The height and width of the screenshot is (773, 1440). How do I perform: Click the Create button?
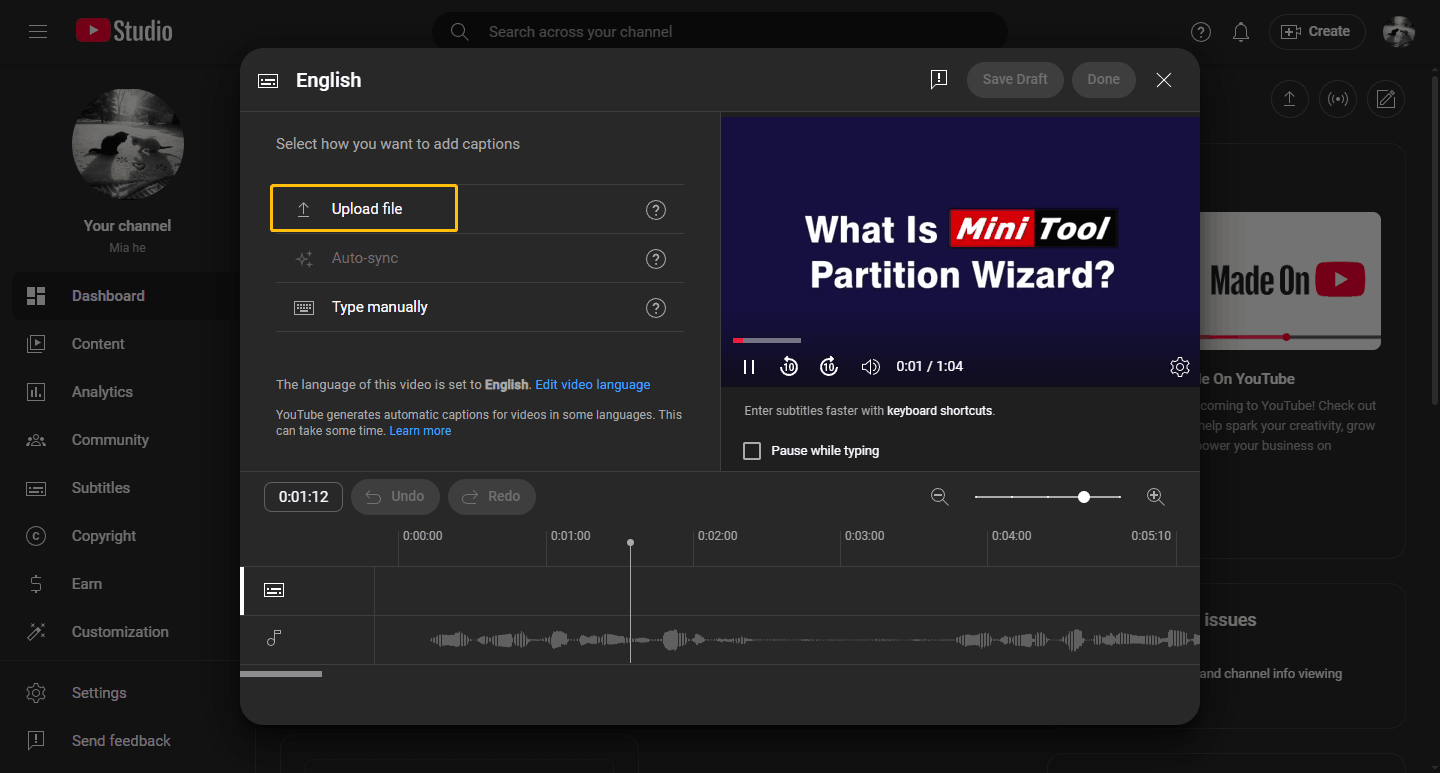coord(1317,32)
